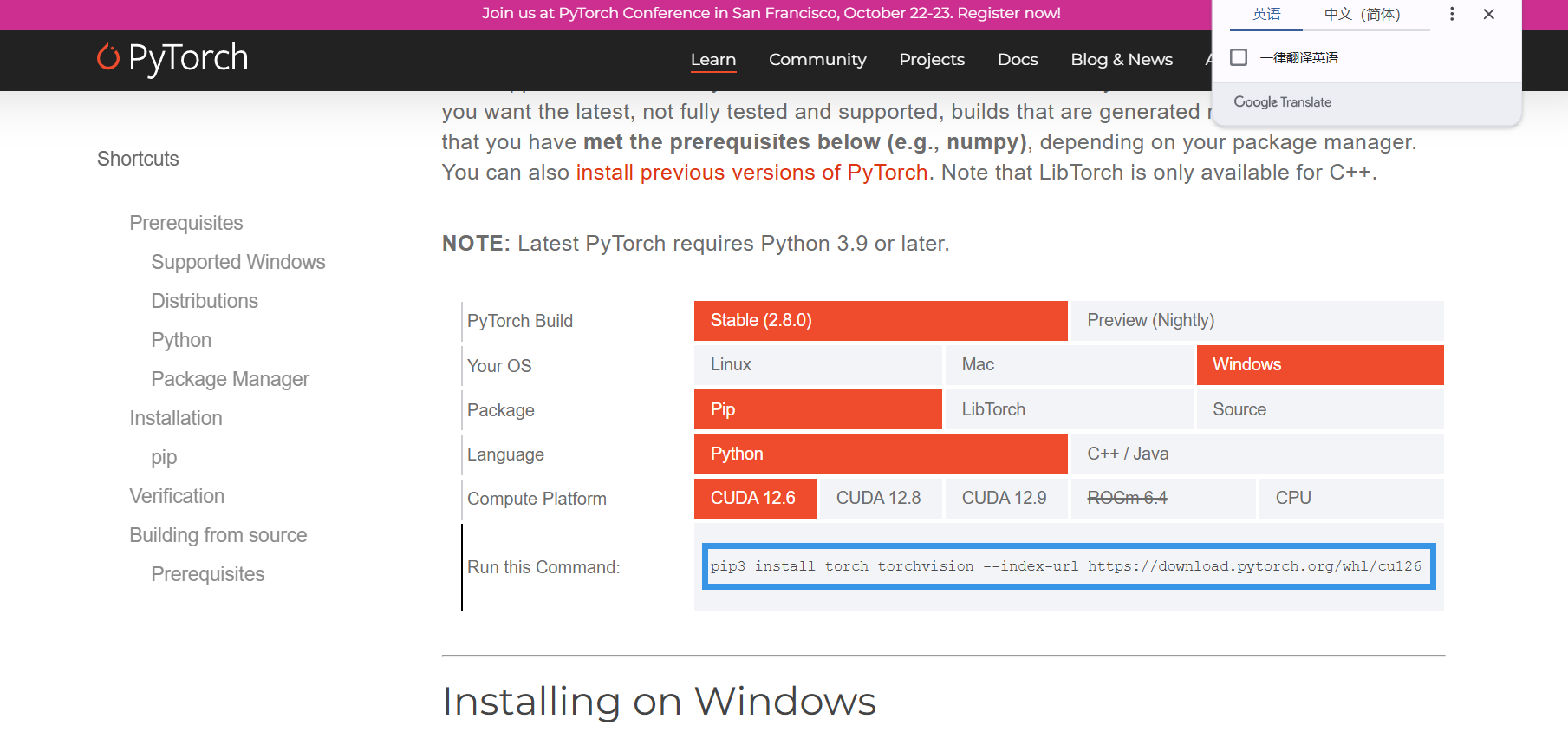Open Google Translate options (three dots)
The width and height of the screenshot is (1568, 732).
[x=1452, y=14]
